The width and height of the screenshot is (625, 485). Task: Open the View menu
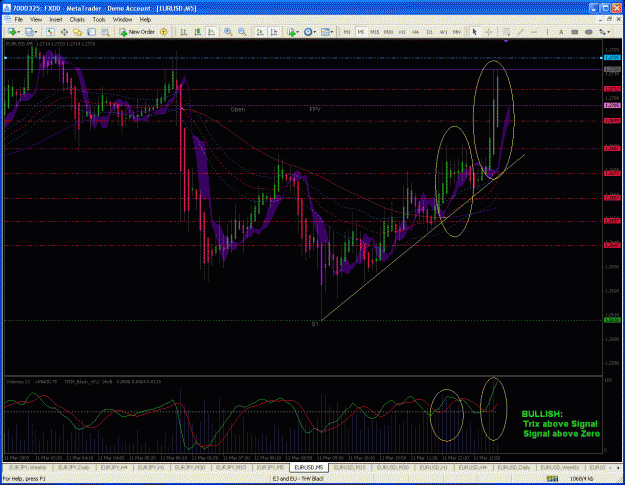pyautogui.click(x=35, y=19)
